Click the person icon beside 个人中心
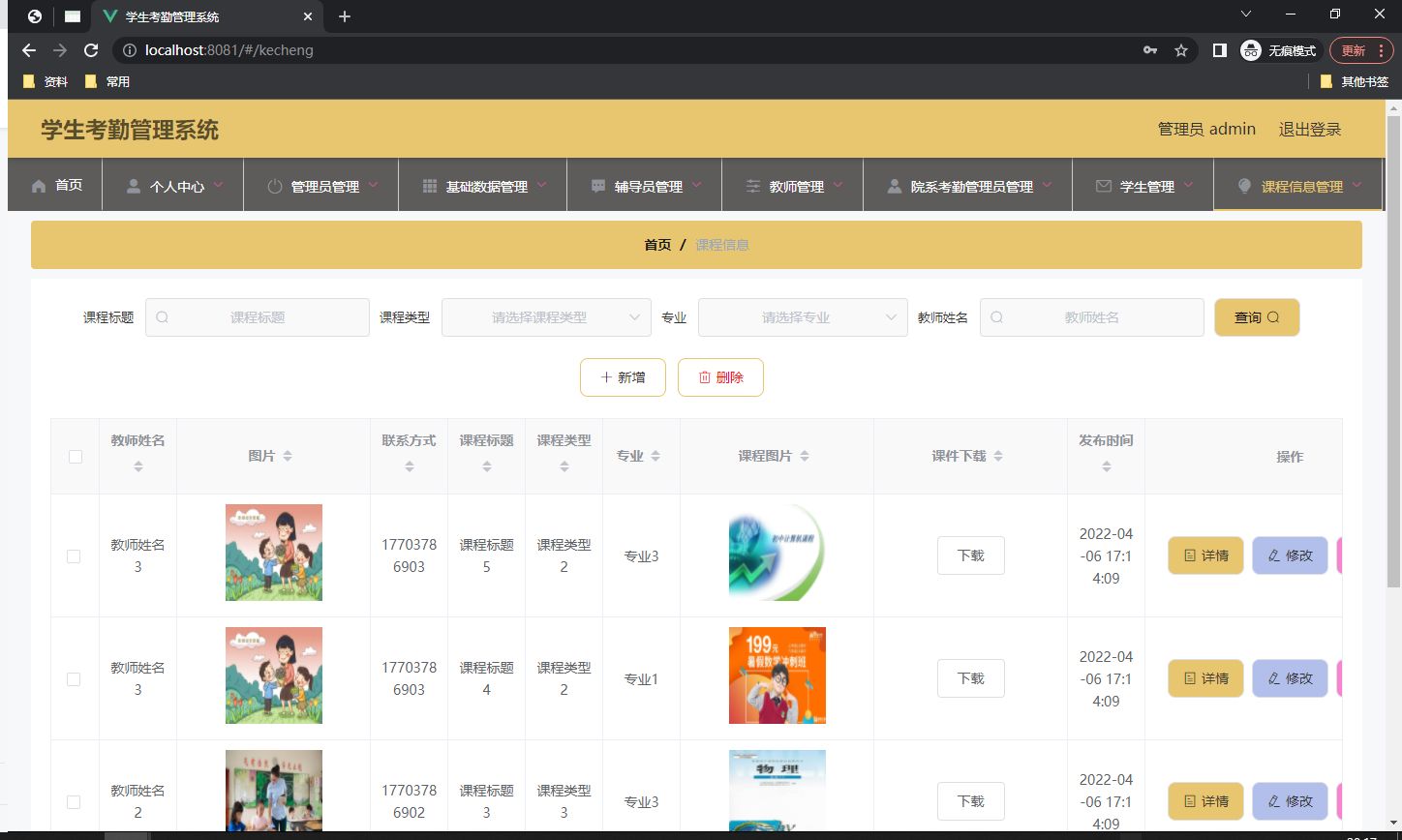This screenshot has height=840, width=1402. [134, 187]
